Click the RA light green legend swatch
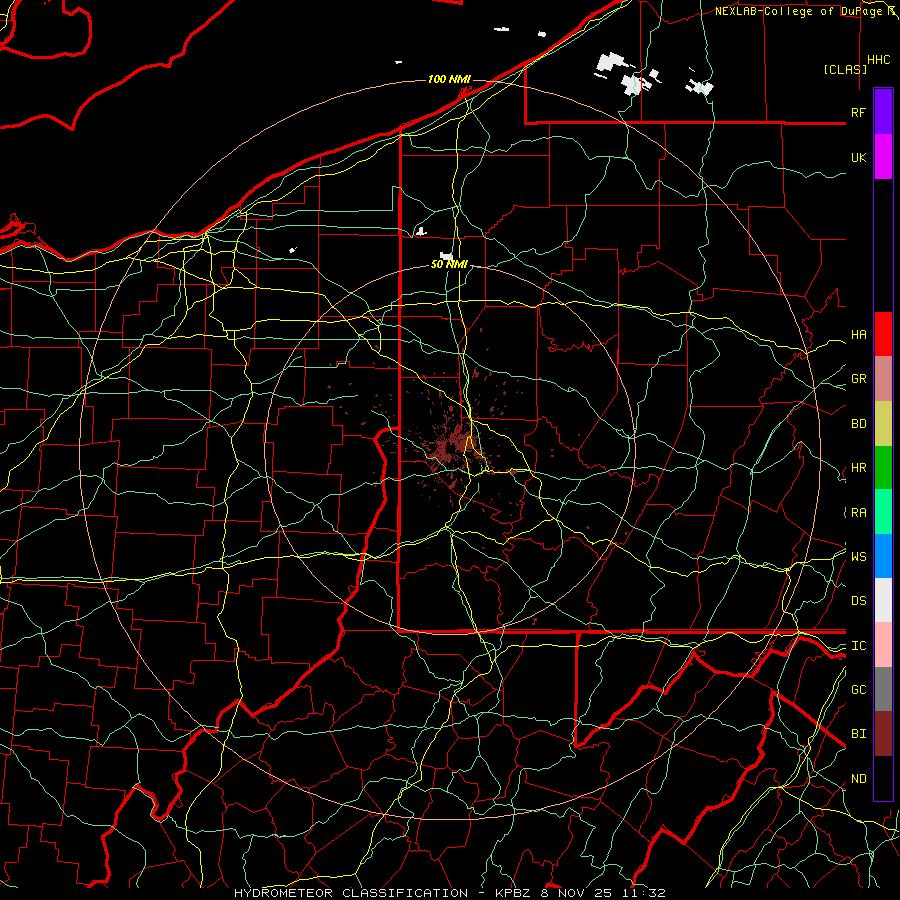The height and width of the screenshot is (900, 900). coord(883,512)
